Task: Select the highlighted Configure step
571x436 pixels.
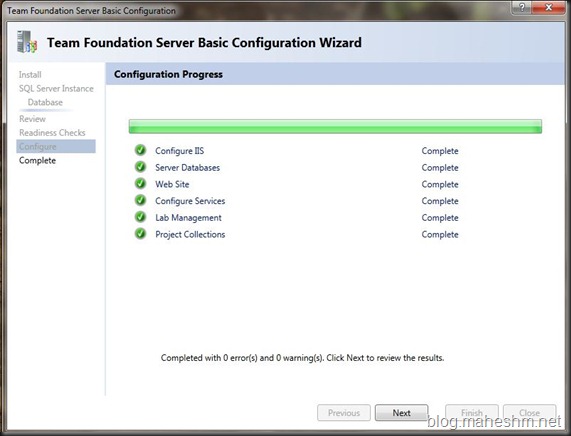Action: 56,146
